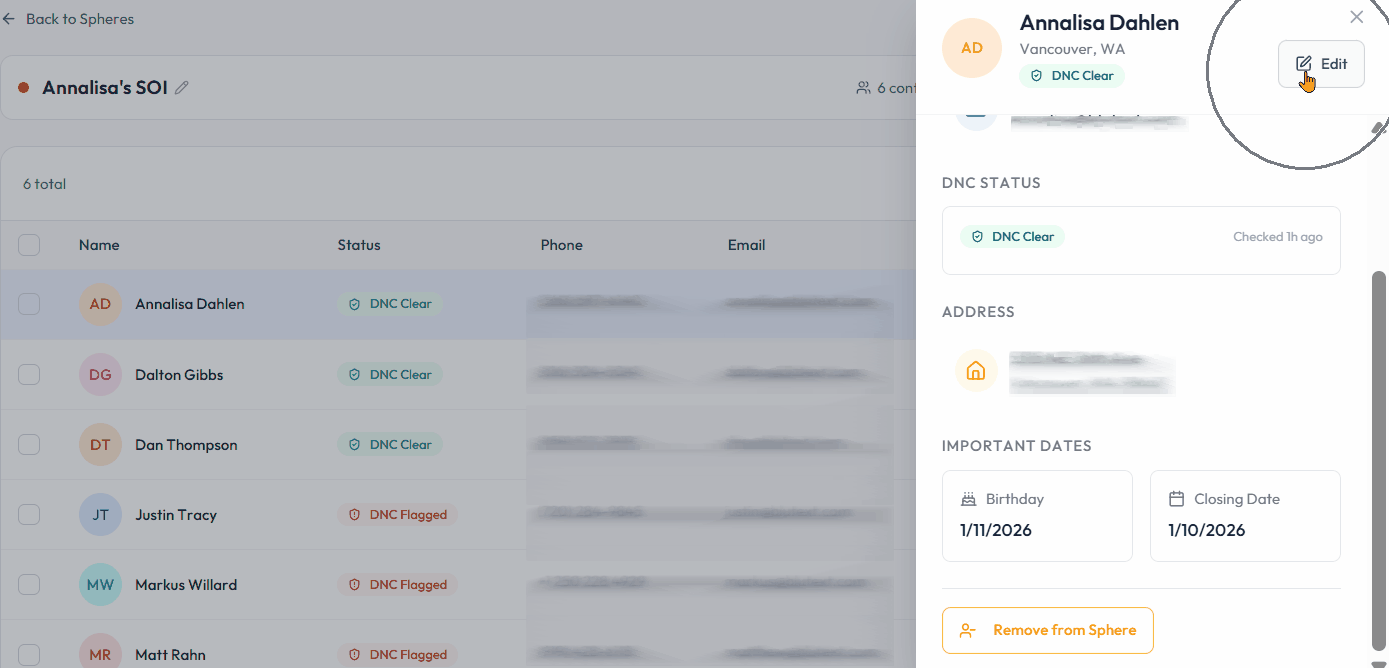
Task: Click the AD avatar in details panel
Action: (x=971, y=48)
